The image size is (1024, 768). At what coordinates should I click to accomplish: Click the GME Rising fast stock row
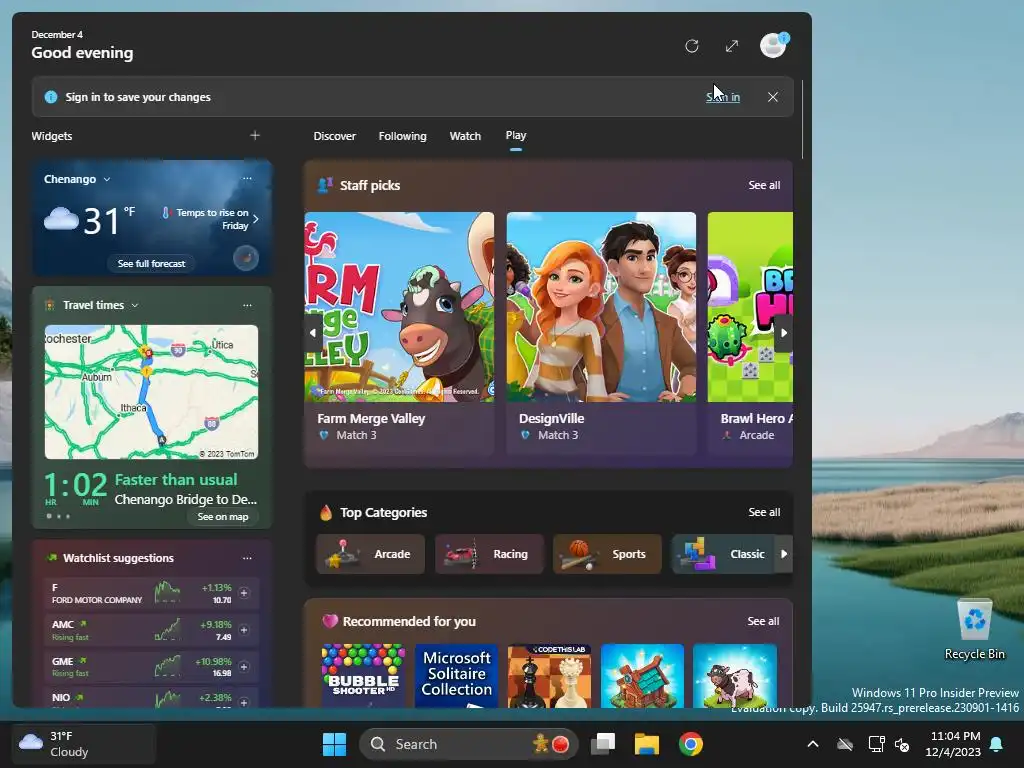[x=152, y=667]
